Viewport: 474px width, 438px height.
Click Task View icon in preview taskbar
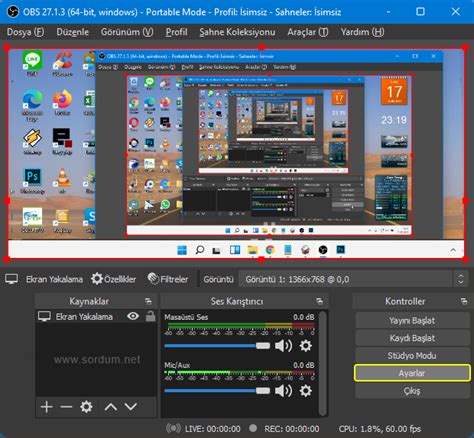(217, 250)
